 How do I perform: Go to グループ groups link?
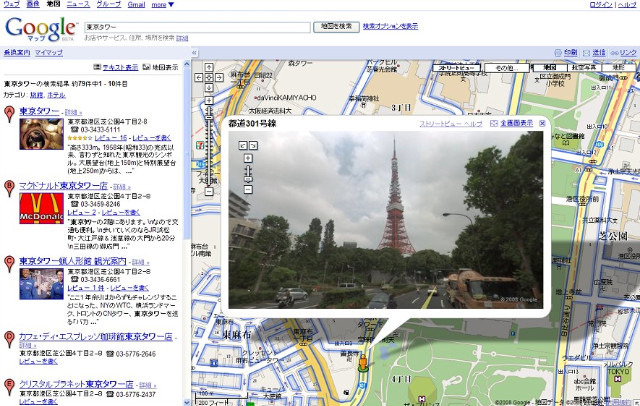pos(109,4)
